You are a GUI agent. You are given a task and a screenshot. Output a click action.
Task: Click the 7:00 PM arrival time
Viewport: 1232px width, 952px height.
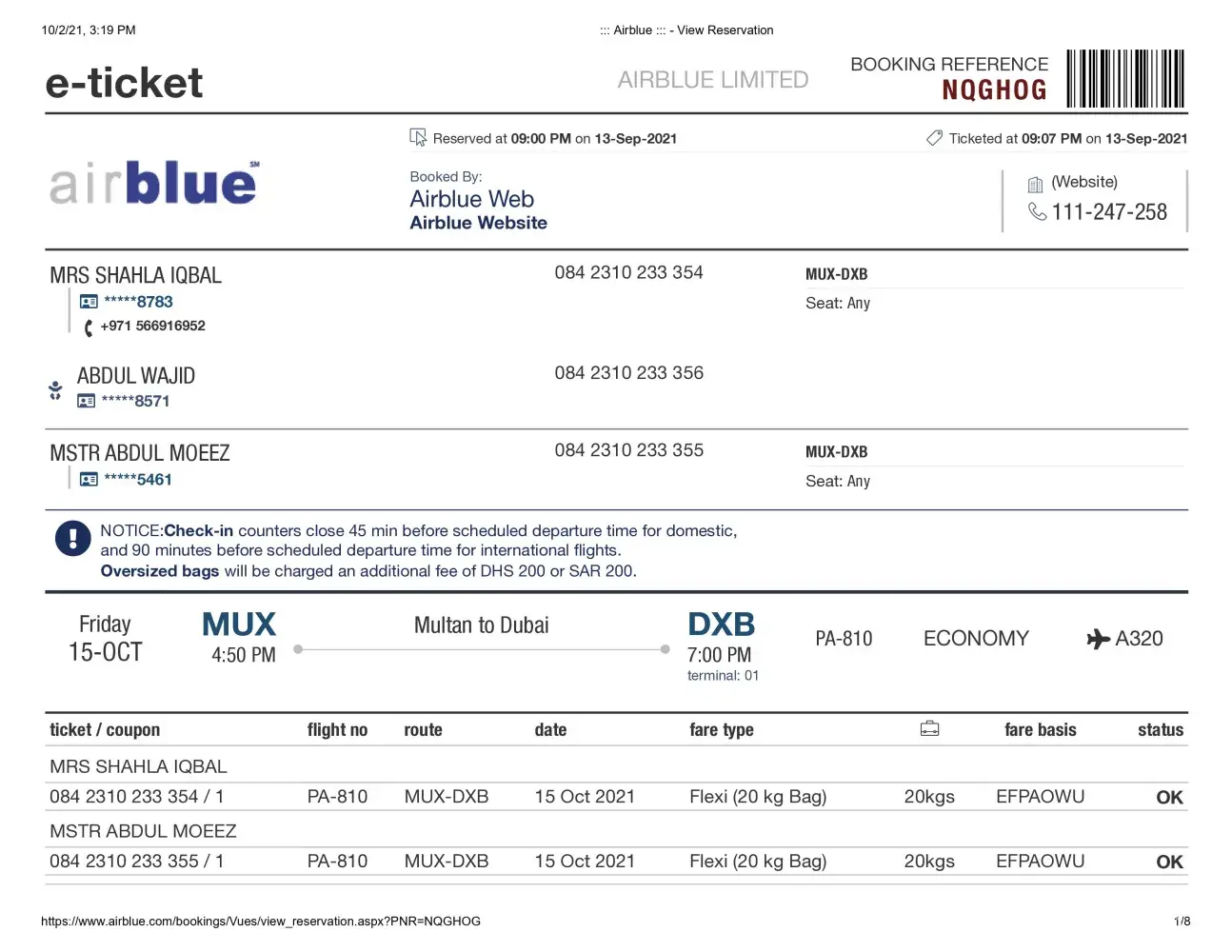click(x=720, y=655)
